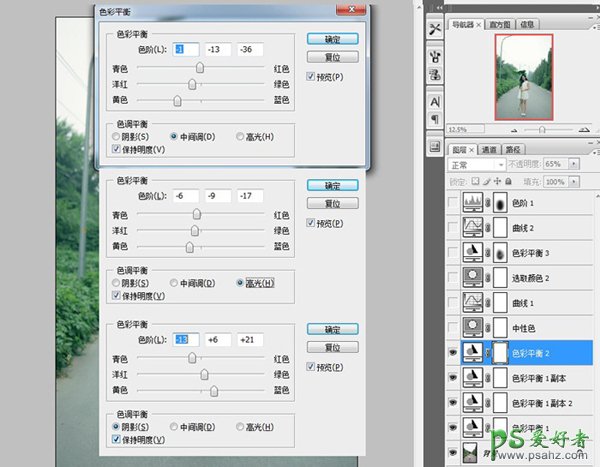The image size is (600, 467).
Task: Toggle 保持明度(V) checkbox in the top dialog
Action: click(117, 148)
